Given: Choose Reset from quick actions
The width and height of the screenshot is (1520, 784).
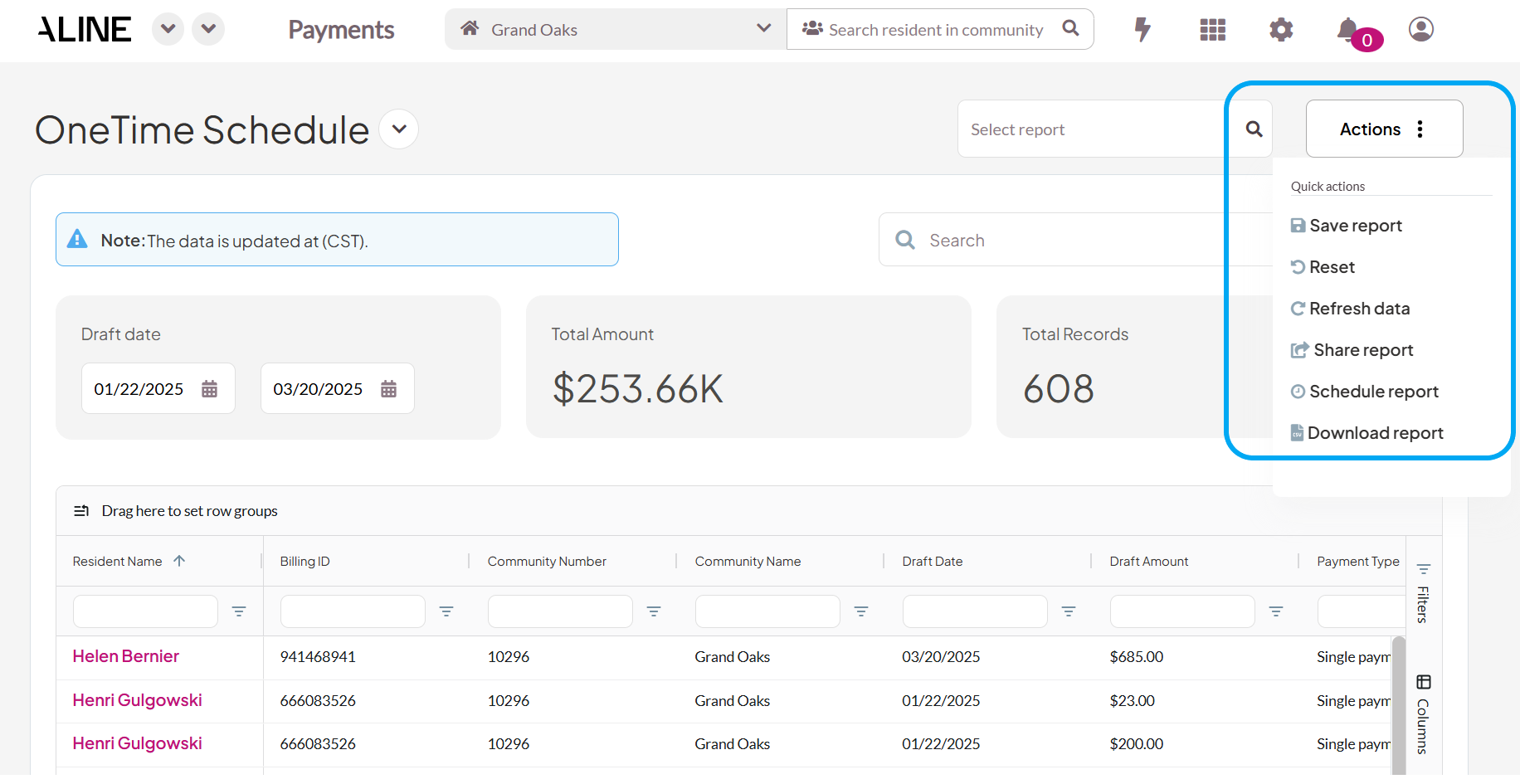Looking at the screenshot, I should (x=1323, y=267).
